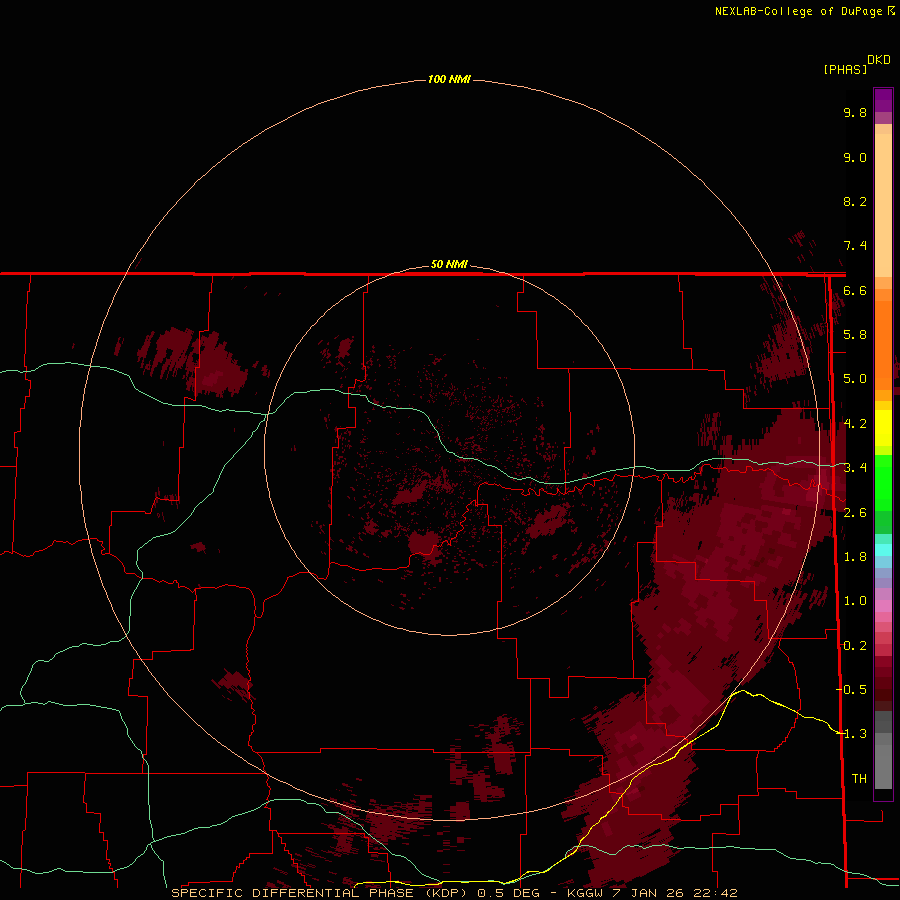Pick the yellow band of the color bar

tap(883, 428)
